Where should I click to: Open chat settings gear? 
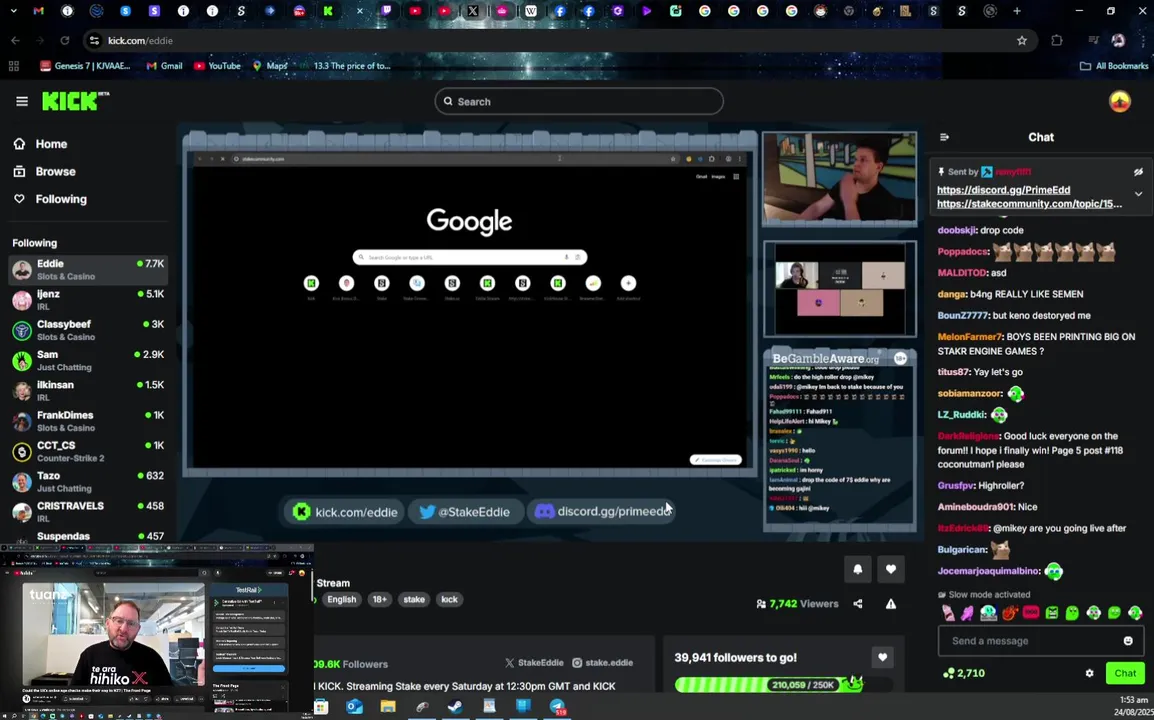1089,673
